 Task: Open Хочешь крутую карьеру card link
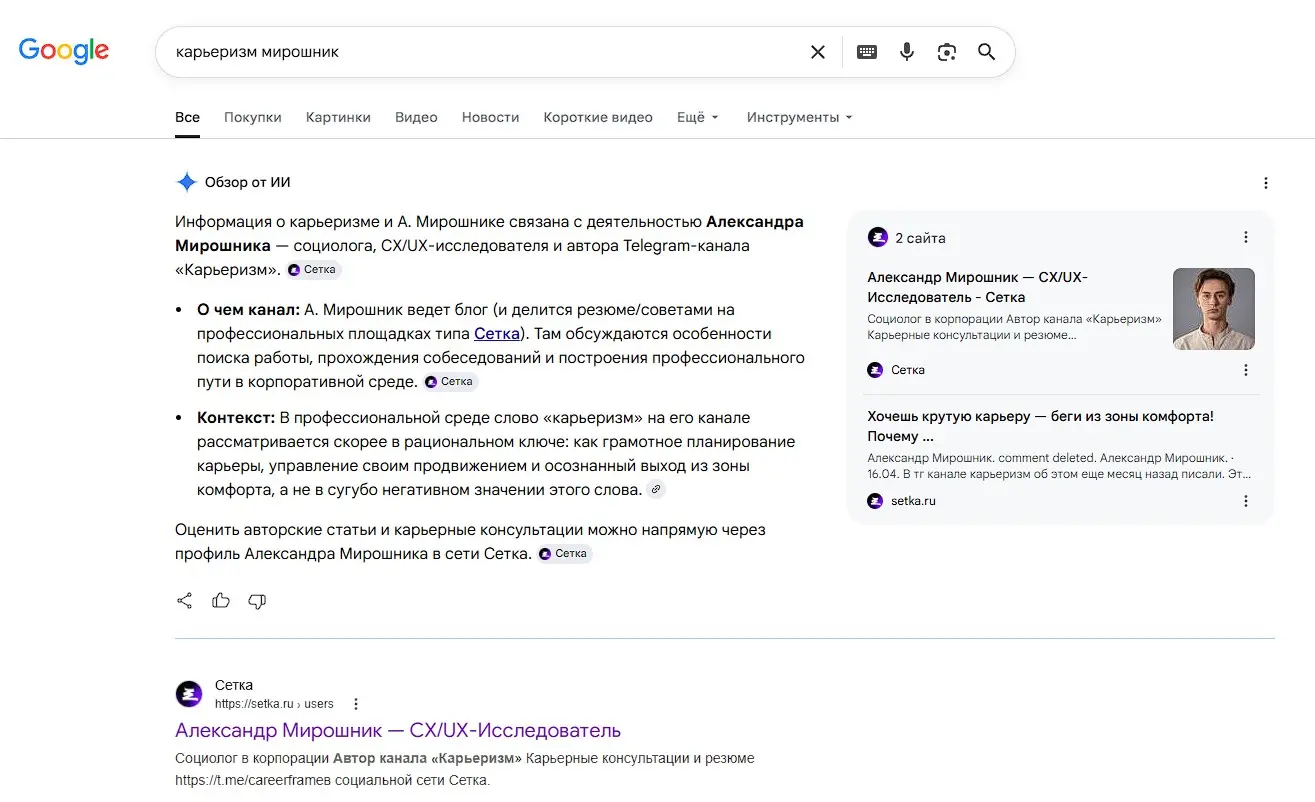click(1040, 426)
